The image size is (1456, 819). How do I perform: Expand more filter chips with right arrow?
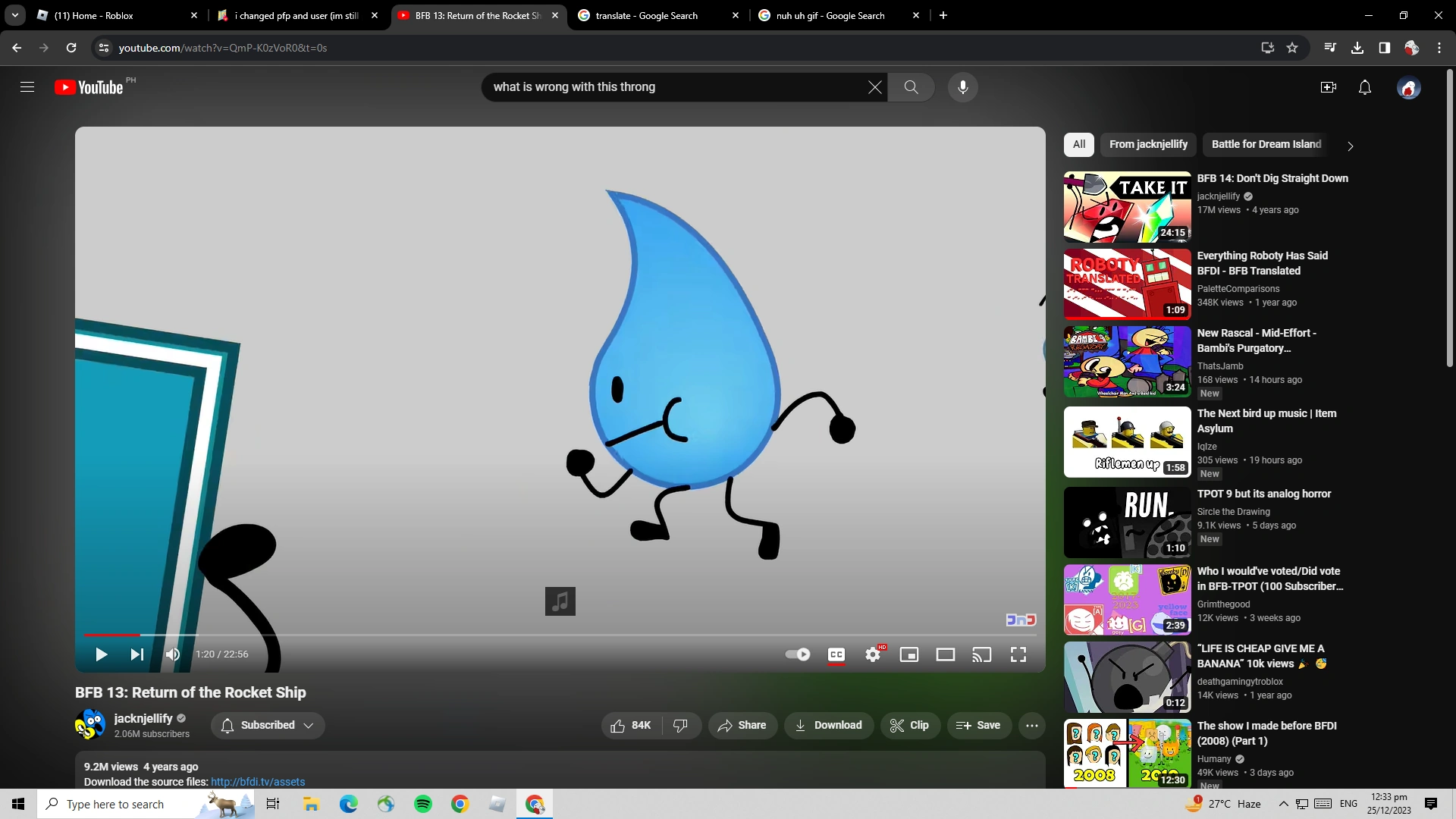tap(1351, 145)
